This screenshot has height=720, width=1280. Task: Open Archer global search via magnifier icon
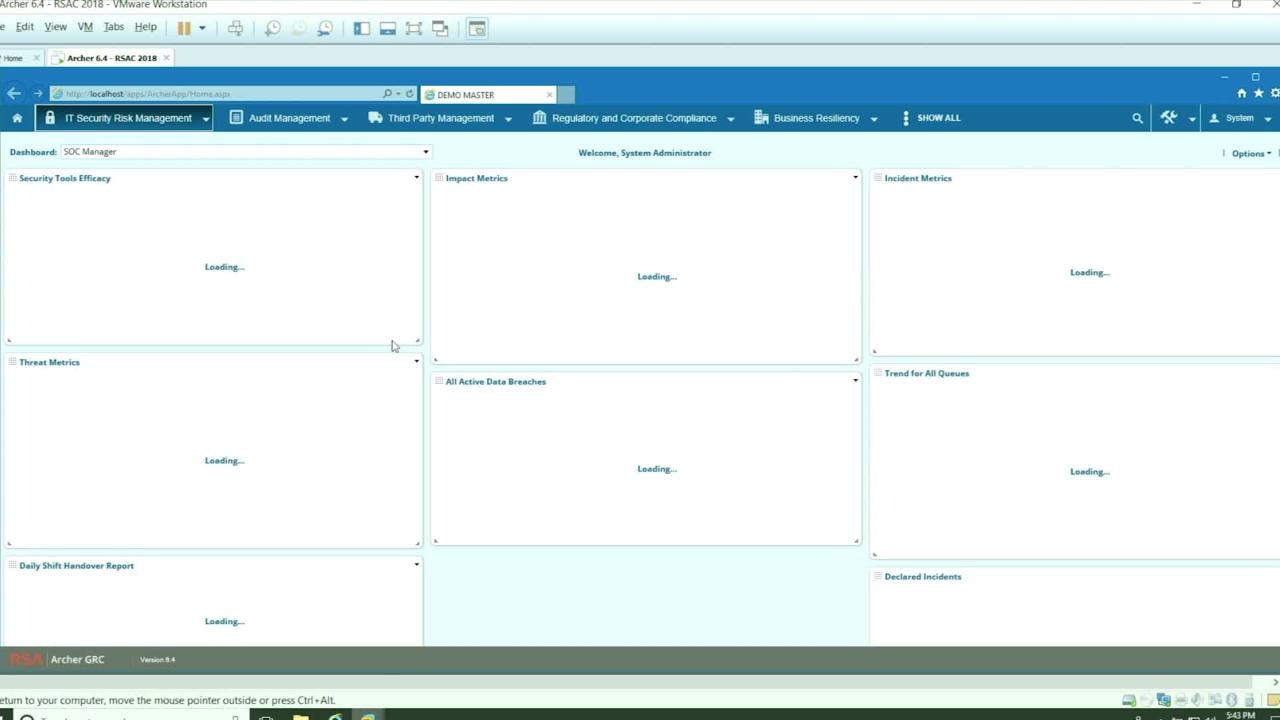(x=1137, y=117)
